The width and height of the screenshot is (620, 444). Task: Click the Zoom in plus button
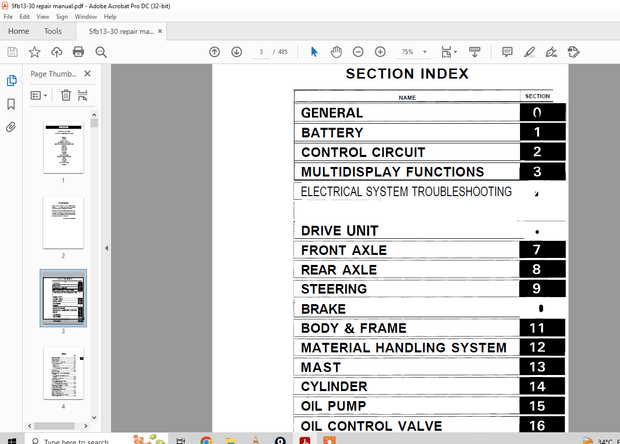380,52
